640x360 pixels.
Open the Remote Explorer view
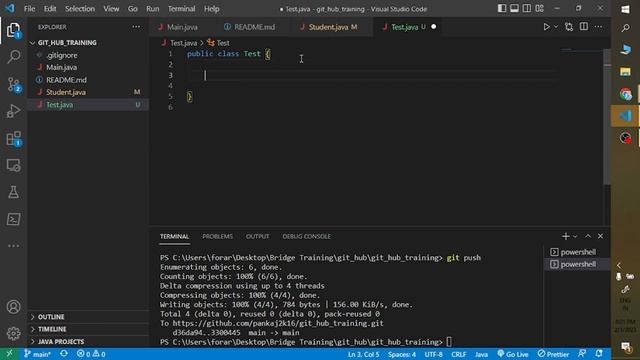coord(13,165)
